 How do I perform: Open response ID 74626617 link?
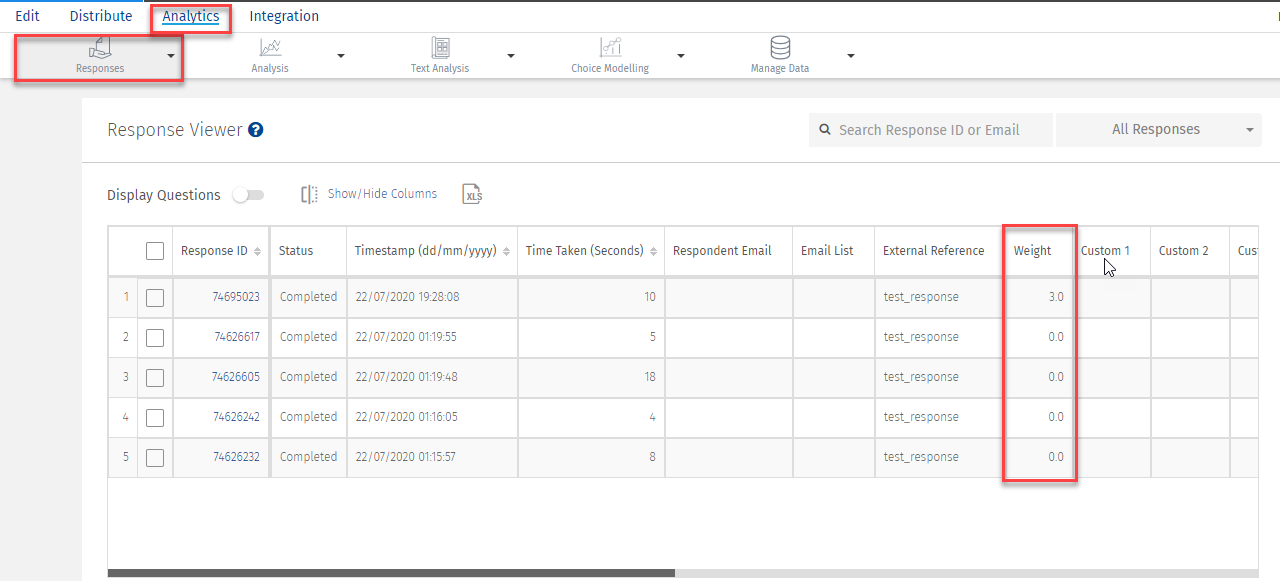pos(236,337)
